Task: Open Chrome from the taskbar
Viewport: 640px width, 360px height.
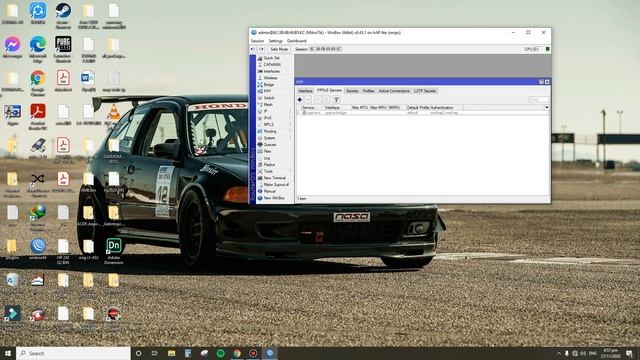Action: 237,353
